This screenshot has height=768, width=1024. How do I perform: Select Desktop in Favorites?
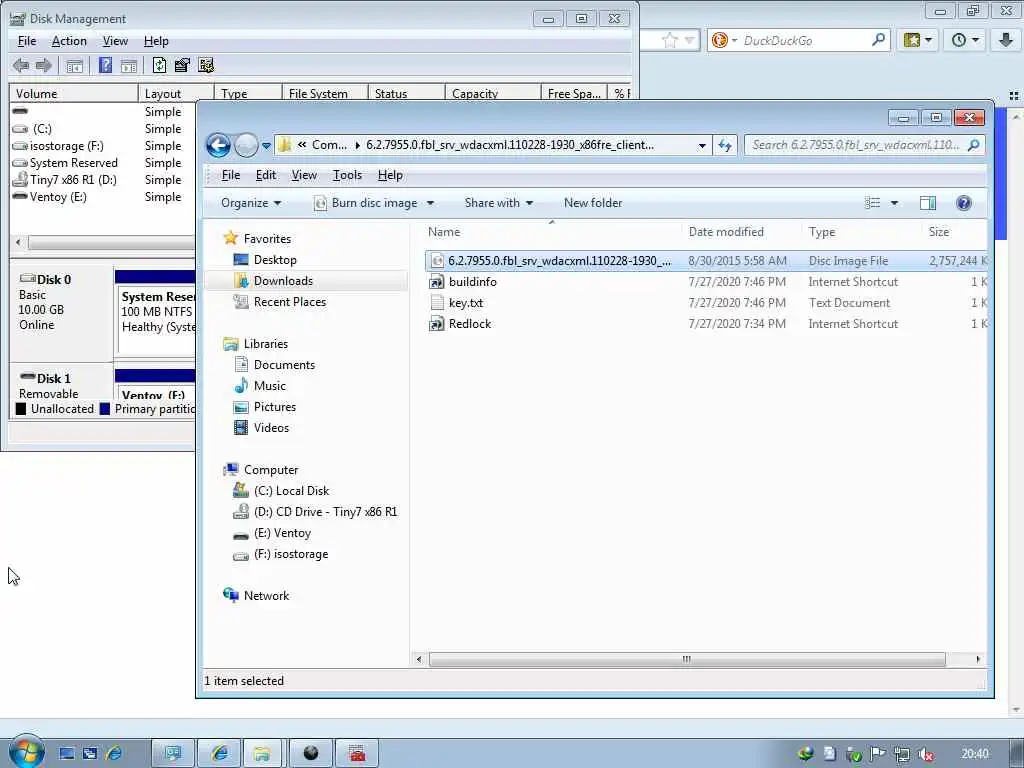(x=275, y=260)
